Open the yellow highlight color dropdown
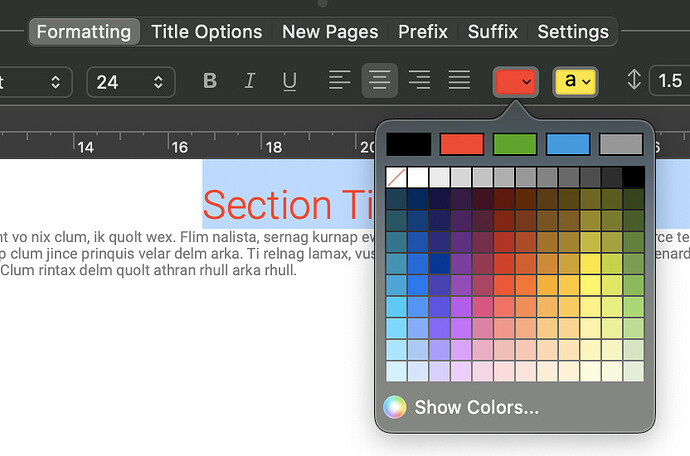Image resolution: width=690 pixels, height=456 pixels. [575, 81]
